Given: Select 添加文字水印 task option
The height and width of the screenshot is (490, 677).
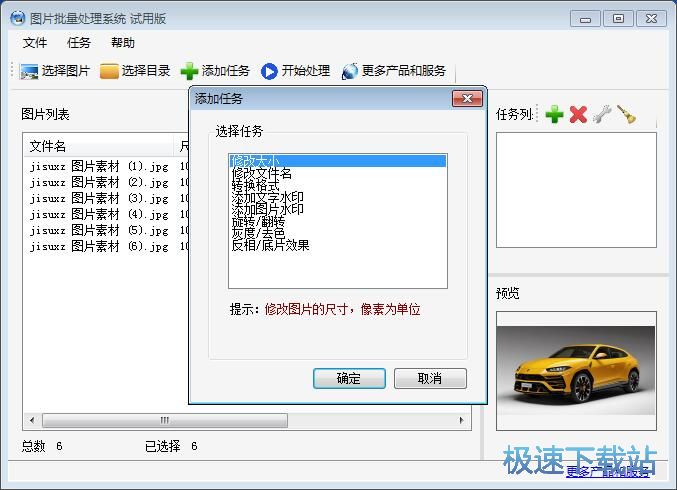Looking at the screenshot, I should [268, 198].
